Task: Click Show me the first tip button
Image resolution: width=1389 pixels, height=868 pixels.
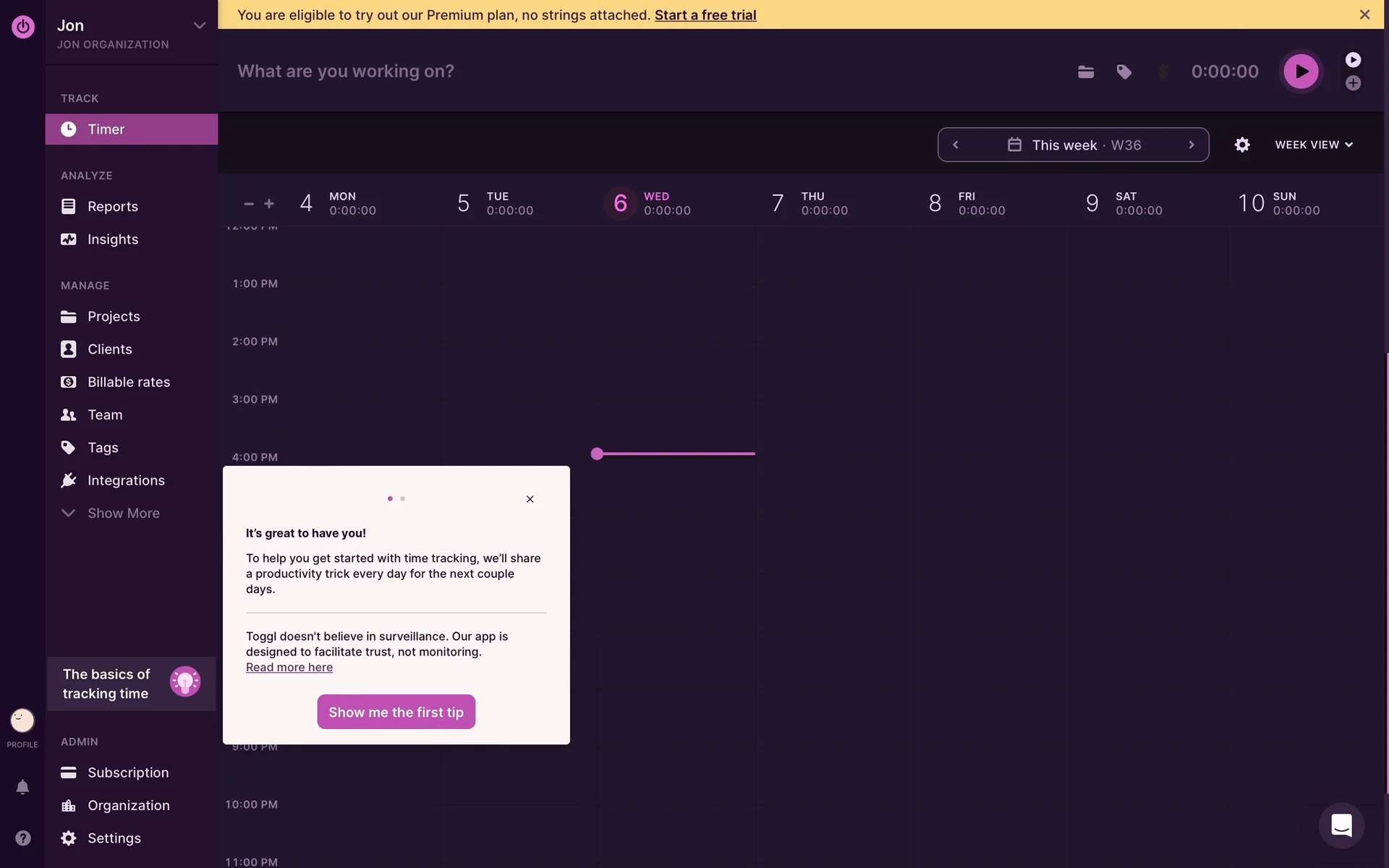Action: 396,712
